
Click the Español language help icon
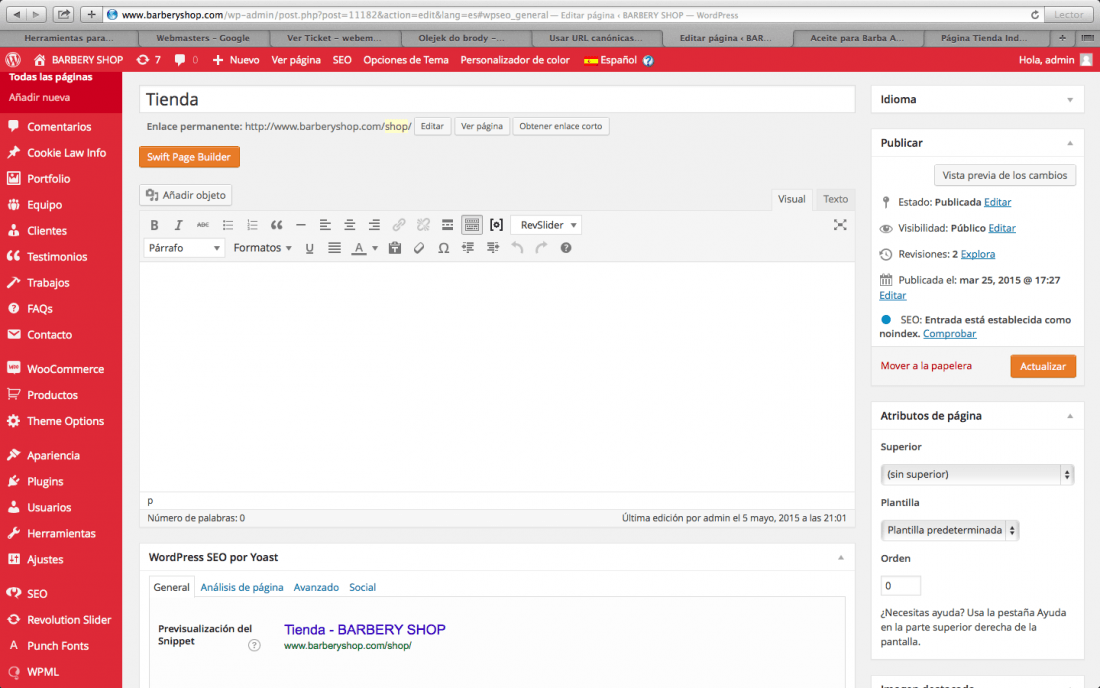pyautogui.click(x=648, y=60)
